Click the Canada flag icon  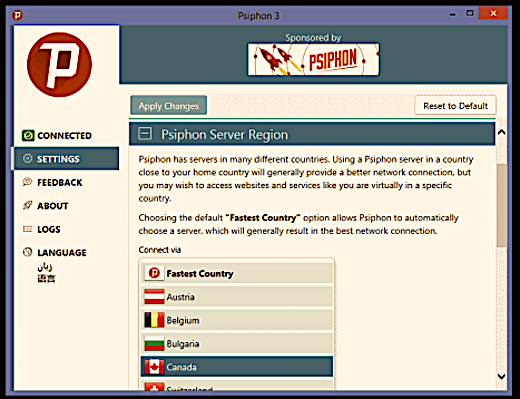[154, 367]
